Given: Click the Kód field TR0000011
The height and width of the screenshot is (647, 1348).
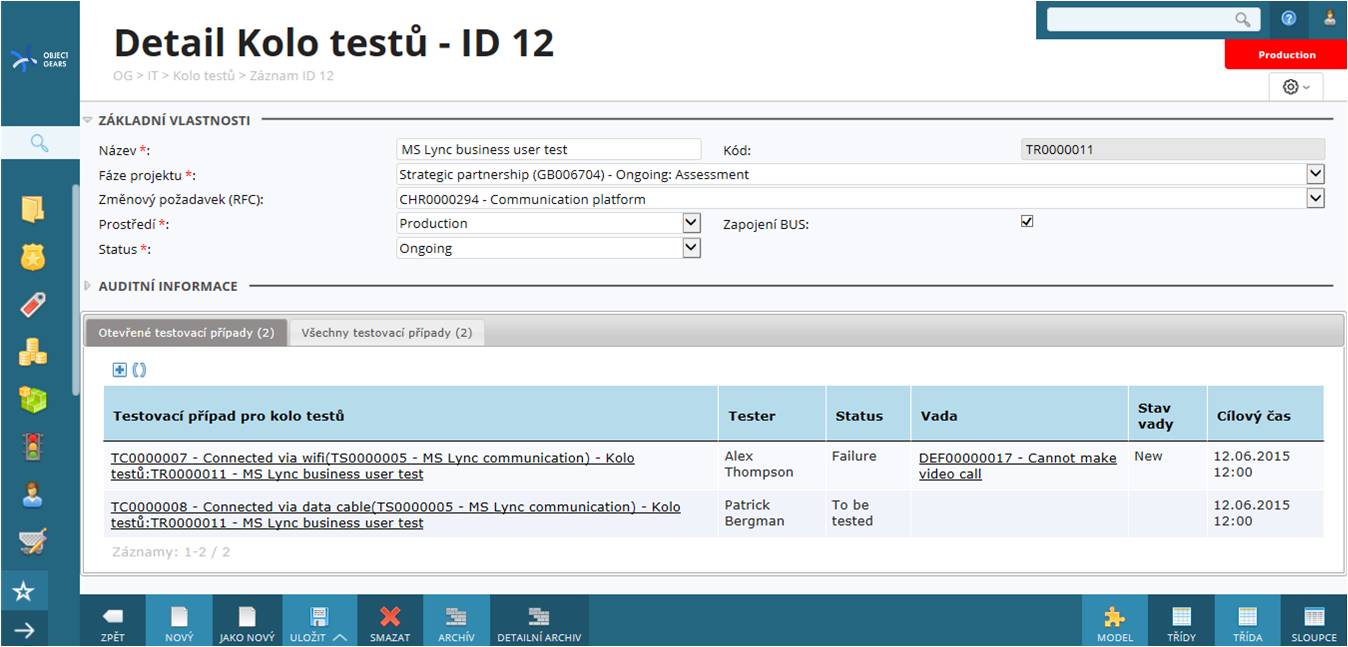Looking at the screenshot, I should click(x=1172, y=150).
